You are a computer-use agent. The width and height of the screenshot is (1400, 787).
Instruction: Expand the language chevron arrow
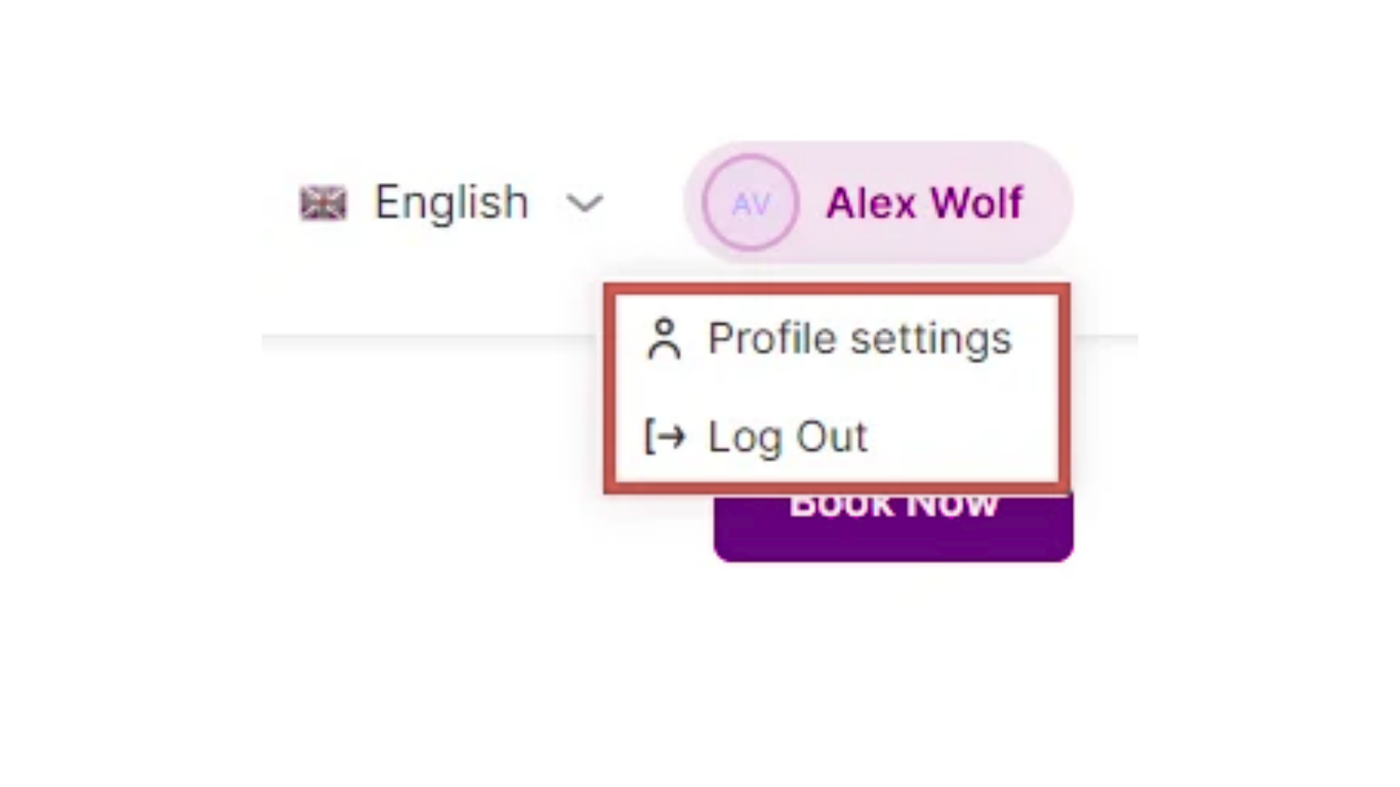tap(585, 204)
